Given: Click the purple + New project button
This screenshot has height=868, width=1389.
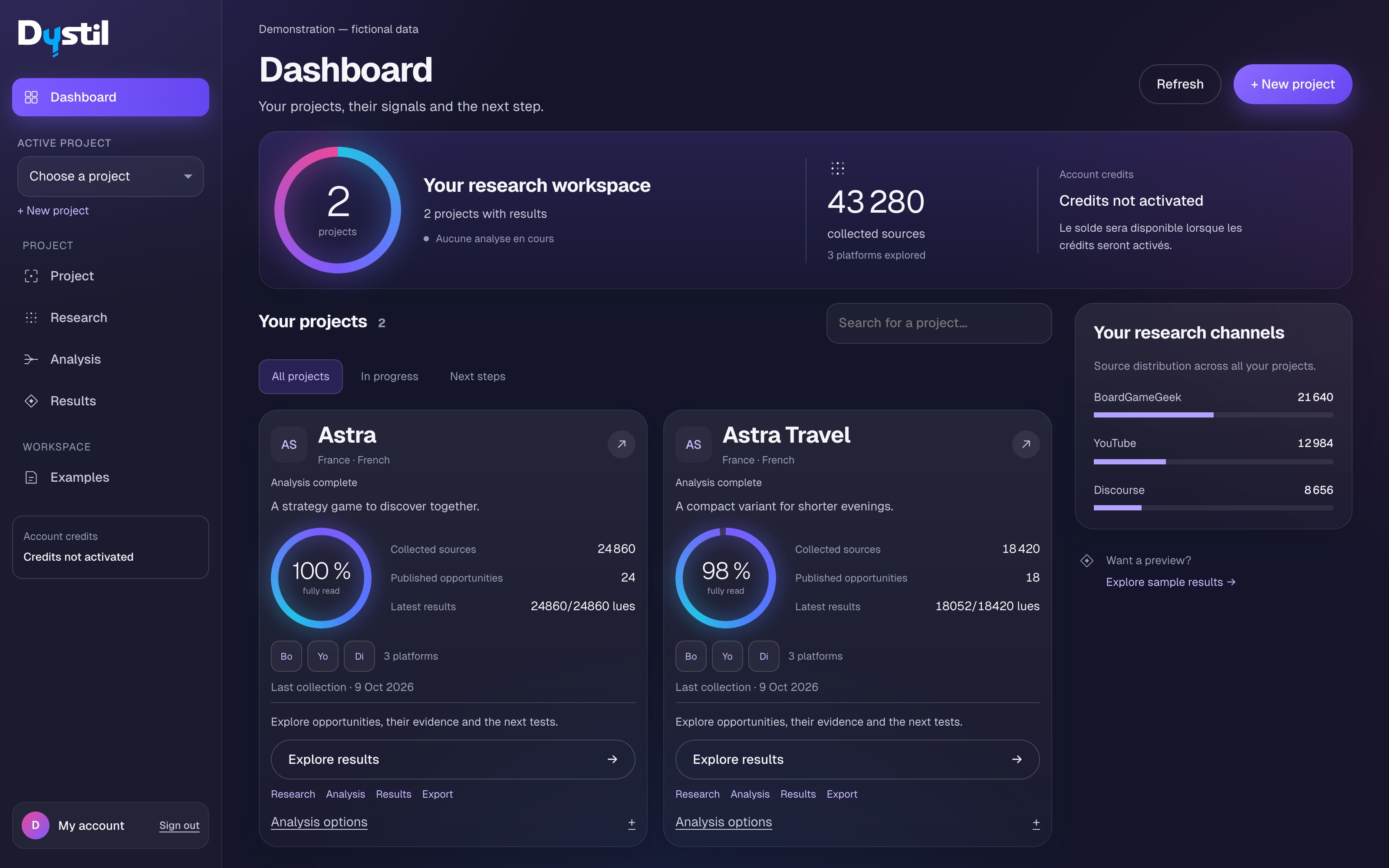Looking at the screenshot, I should click(1293, 84).
